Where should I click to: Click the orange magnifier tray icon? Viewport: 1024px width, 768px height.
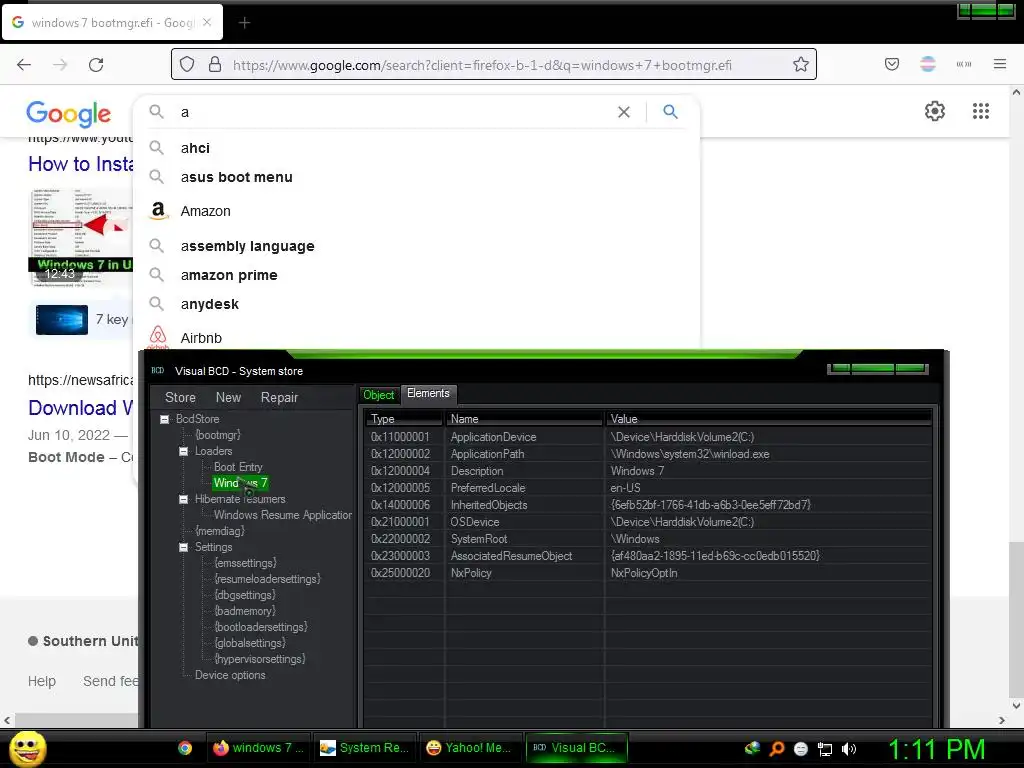777,749
